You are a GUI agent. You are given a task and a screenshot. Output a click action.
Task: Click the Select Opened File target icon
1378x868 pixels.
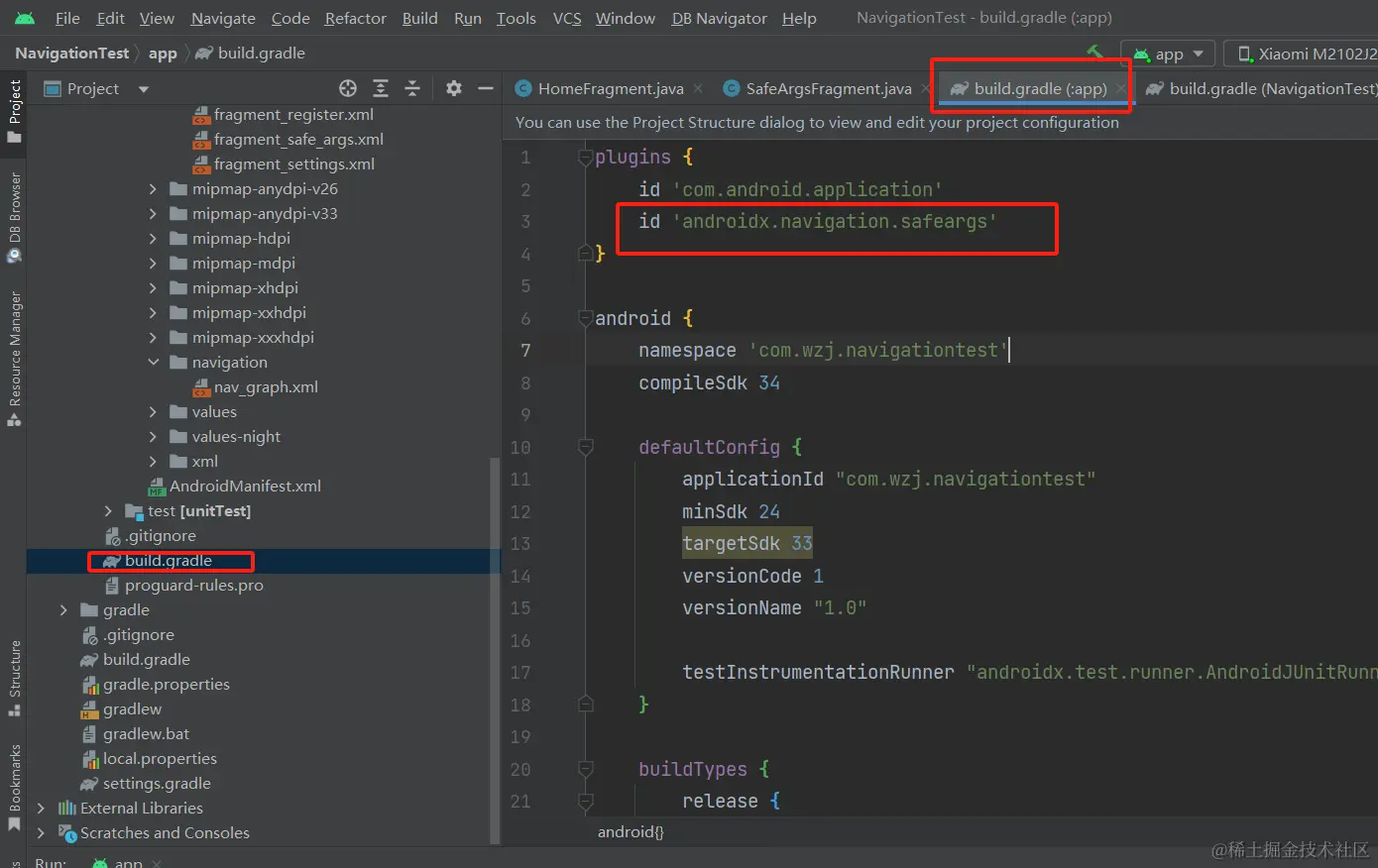[348, 88]
